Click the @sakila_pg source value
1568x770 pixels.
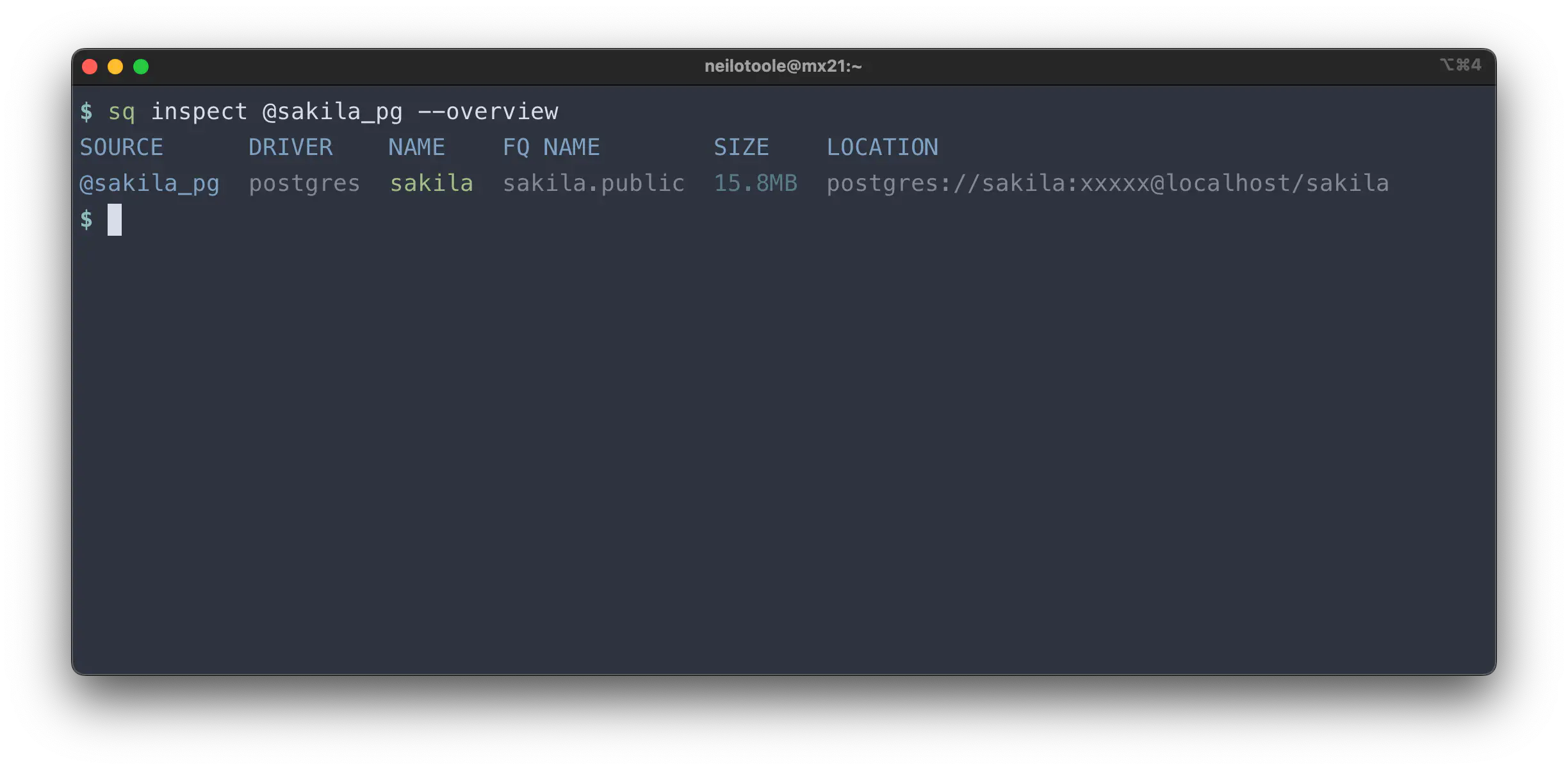tap(149, 184)
